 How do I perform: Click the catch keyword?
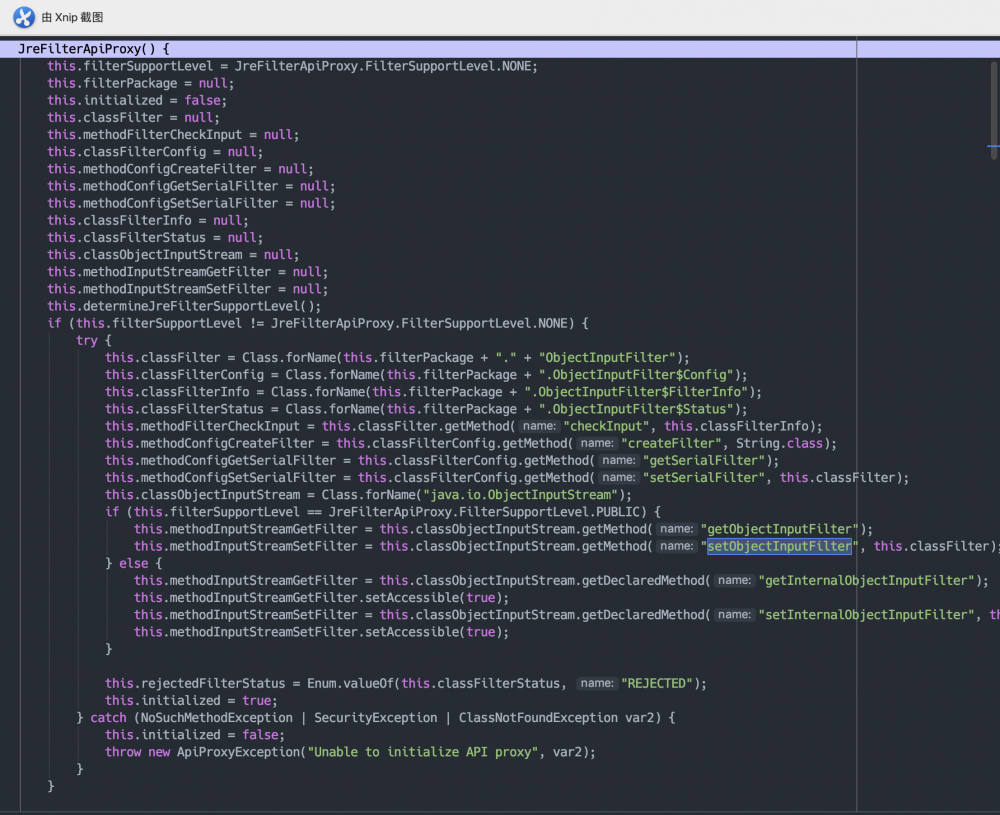(x=108, y=718)
